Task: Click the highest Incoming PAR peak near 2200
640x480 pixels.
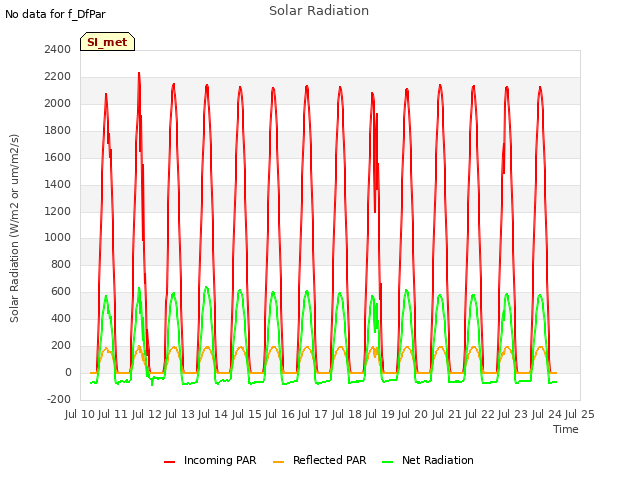Action: coord(139,73)
